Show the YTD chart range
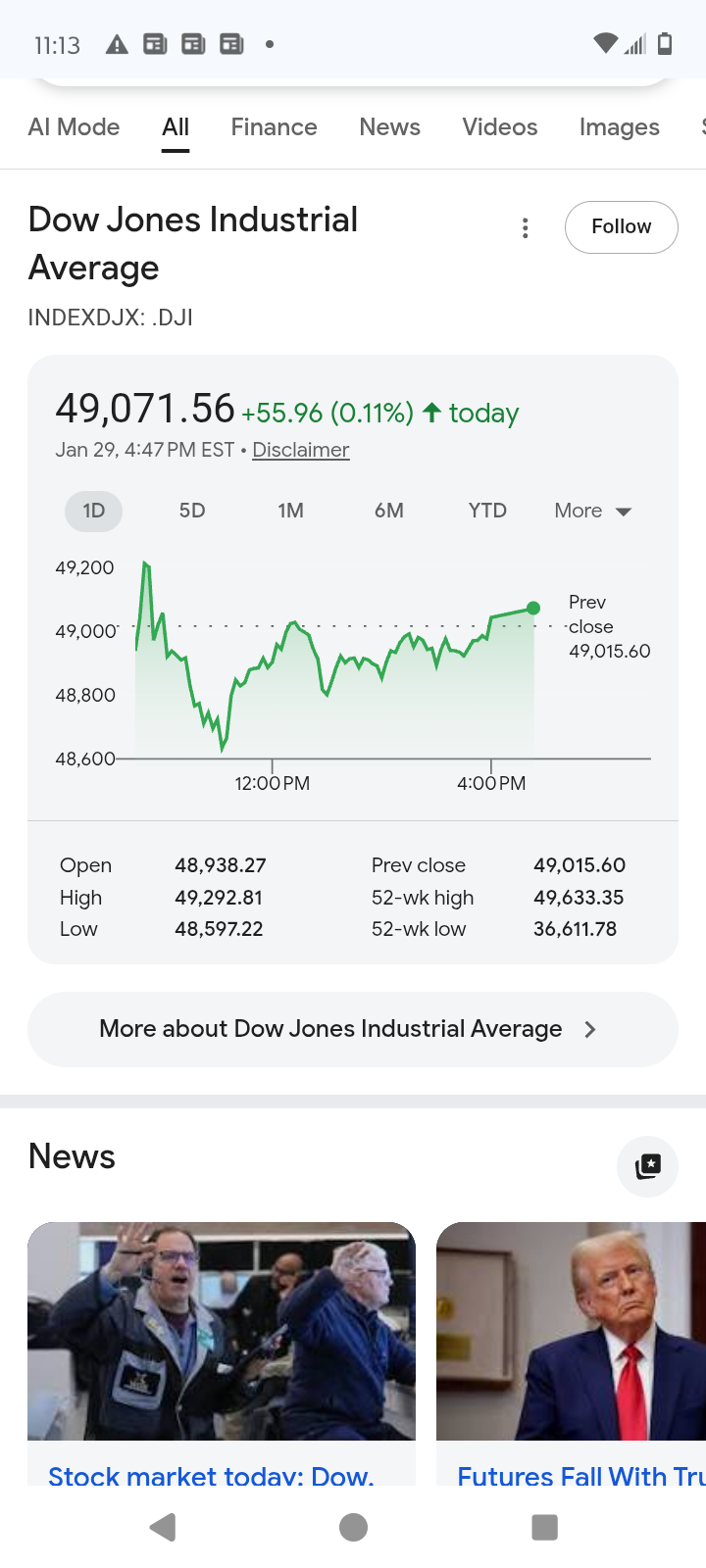 pyautogui.click(x=487, y=511)
